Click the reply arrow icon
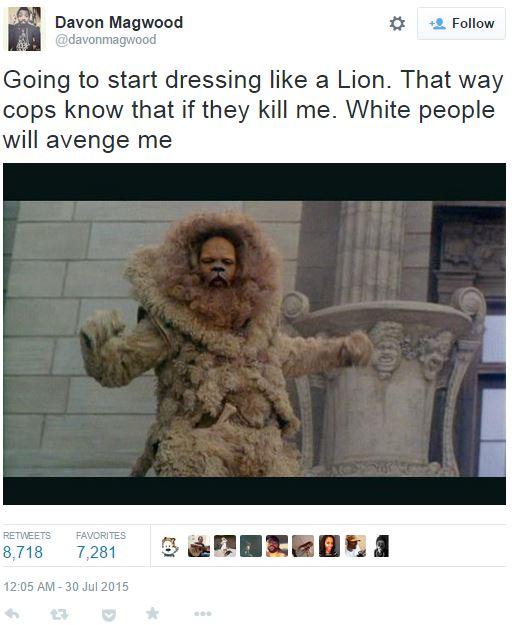Viewport: 520px width, 625px height. pos(12,613)
